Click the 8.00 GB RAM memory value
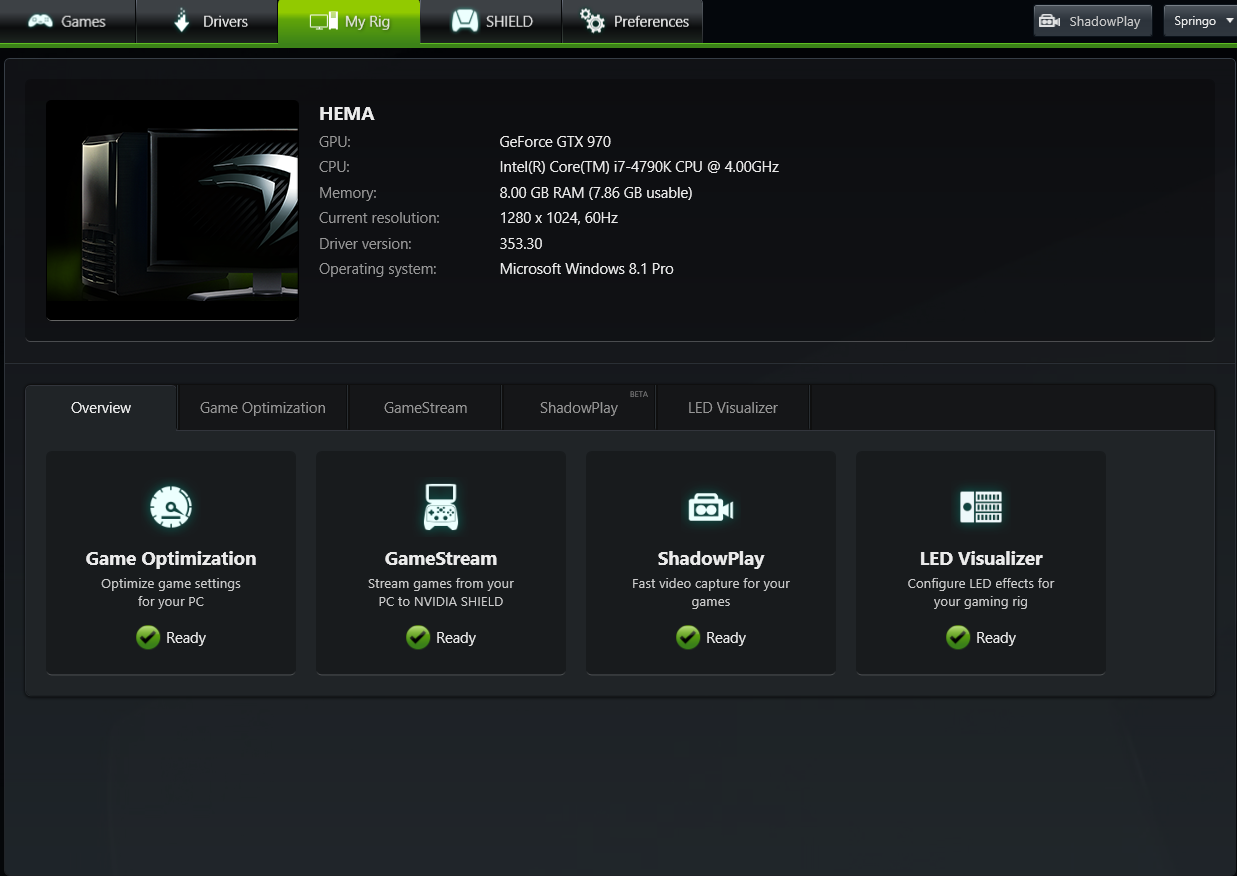The width and height of the screenshot is (1237, 876). click(596, 193)
